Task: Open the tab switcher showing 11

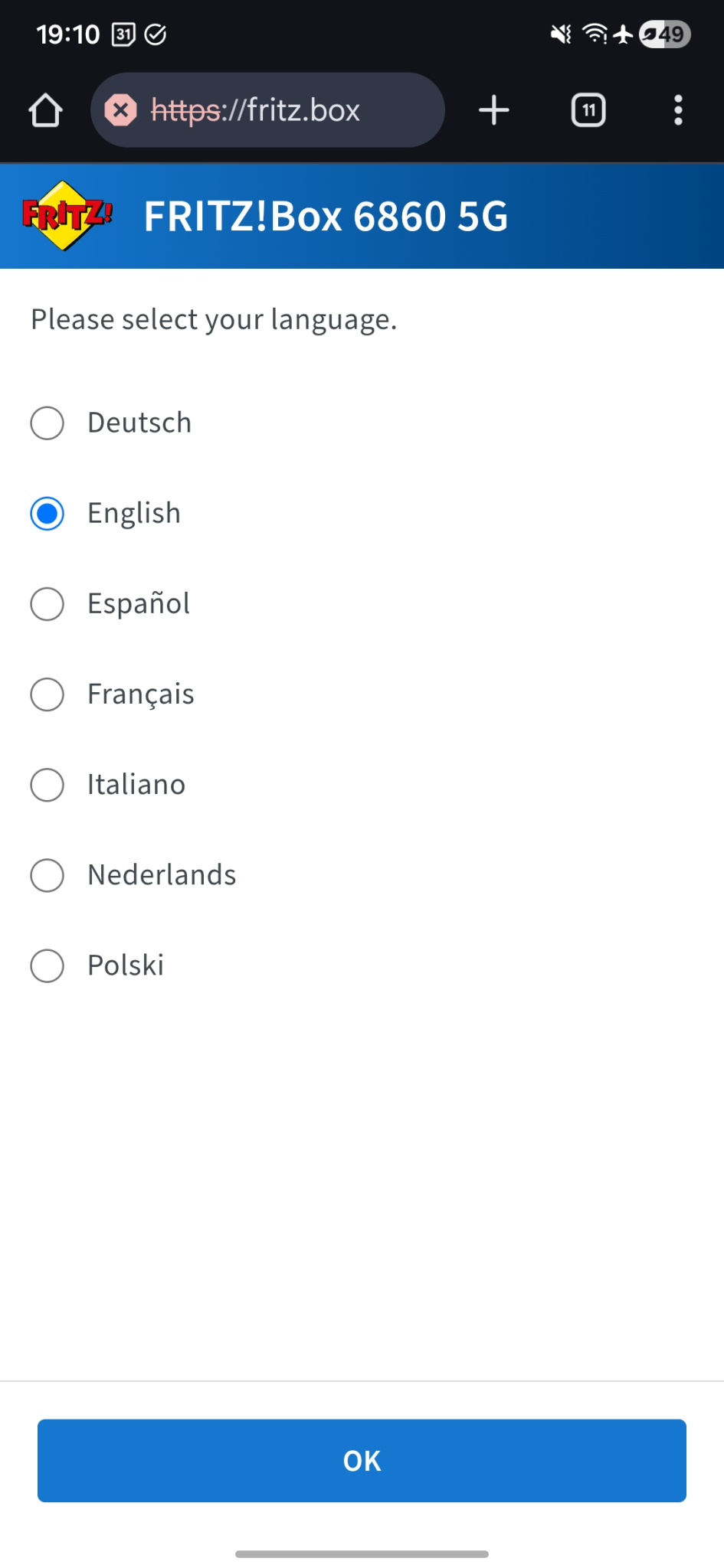Action: point(588,110)
